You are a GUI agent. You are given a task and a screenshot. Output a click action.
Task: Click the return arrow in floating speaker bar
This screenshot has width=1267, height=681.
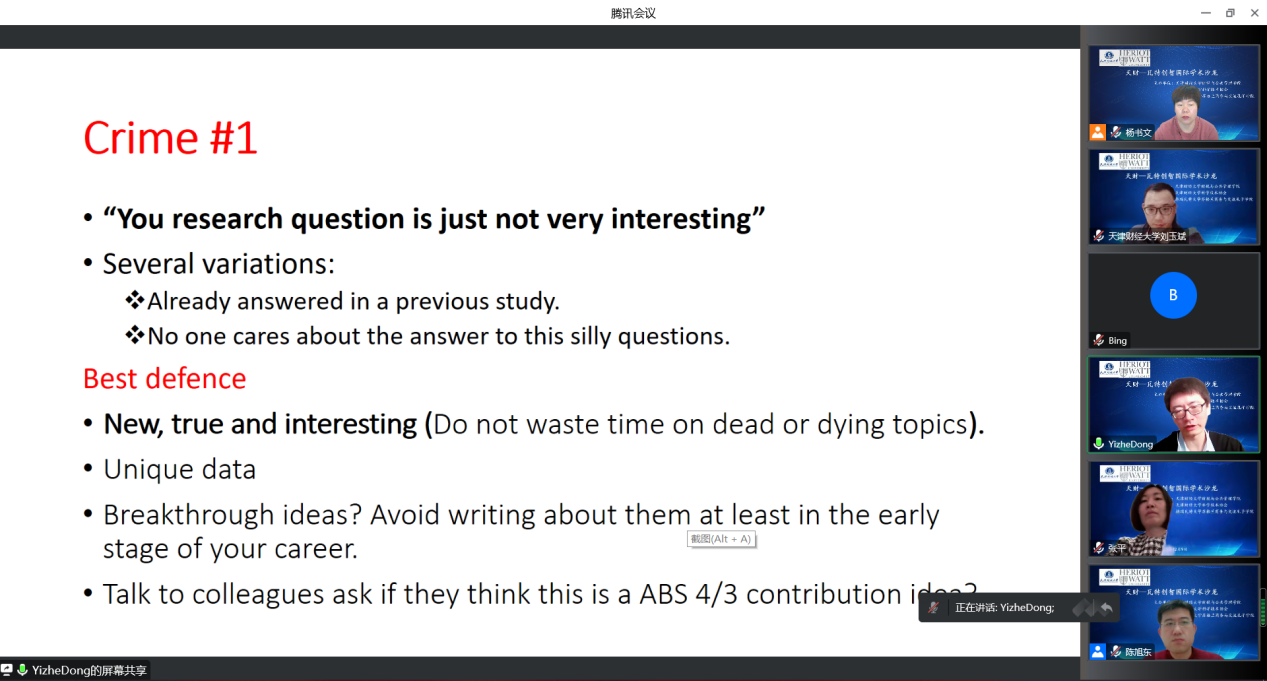(1106, 607)
